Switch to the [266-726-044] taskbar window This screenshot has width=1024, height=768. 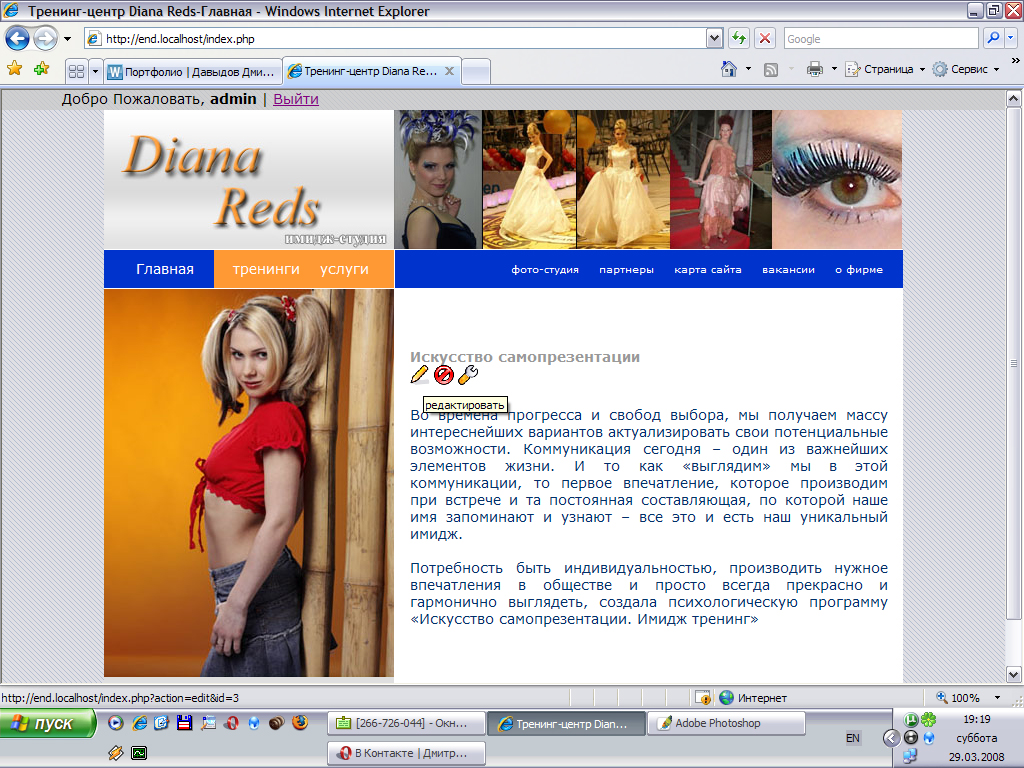point(406,724)
